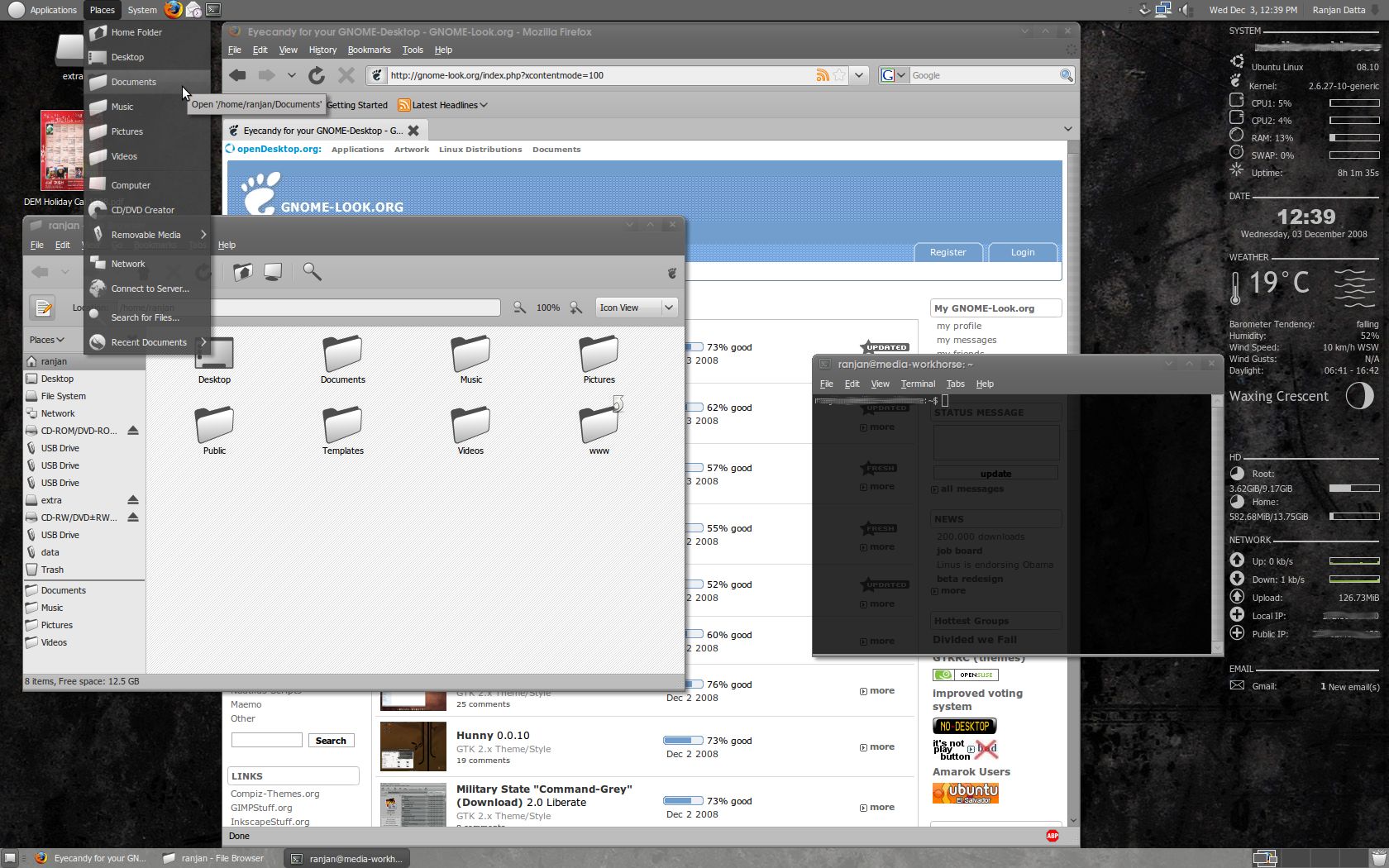Launch terminal from top panel icon
This screenshot has height=868, width=1389.
pyautogui.click(x=213, y=10)
